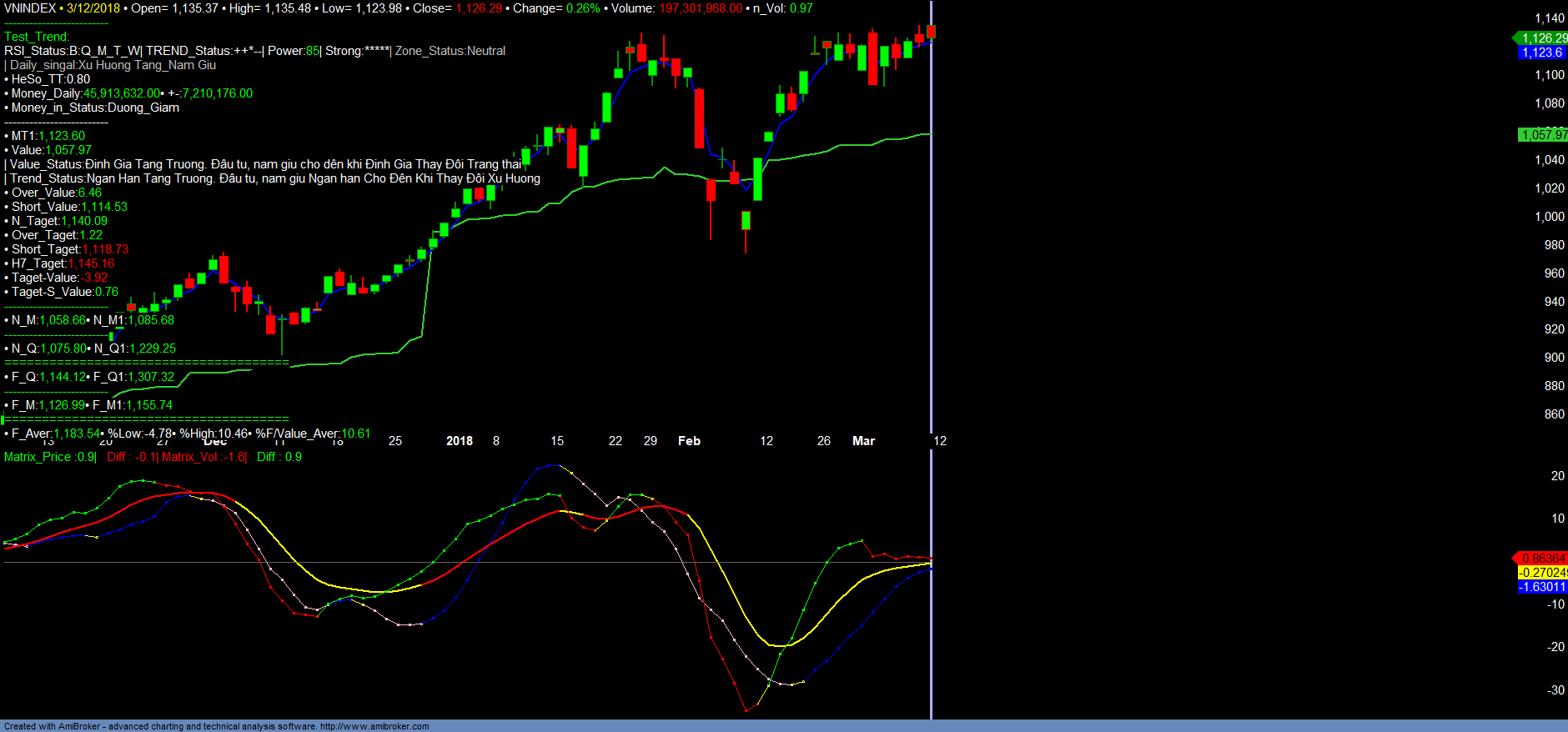Select the Feb label on the date axis
Viewport: 1568px width, 732px height.
tap(689, 441)
